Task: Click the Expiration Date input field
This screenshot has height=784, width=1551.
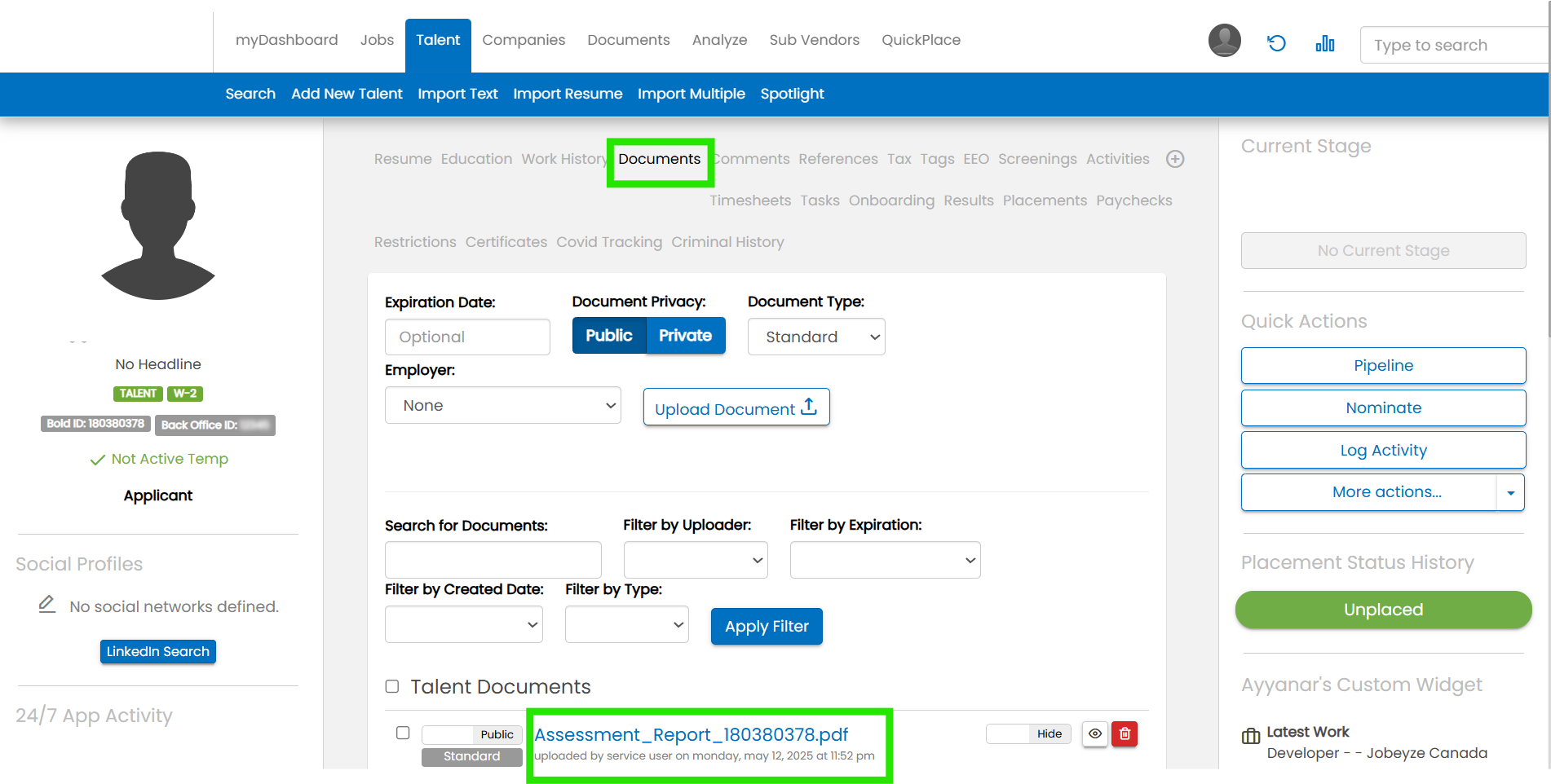Action: pyautogui.click(x=467, y=337)
